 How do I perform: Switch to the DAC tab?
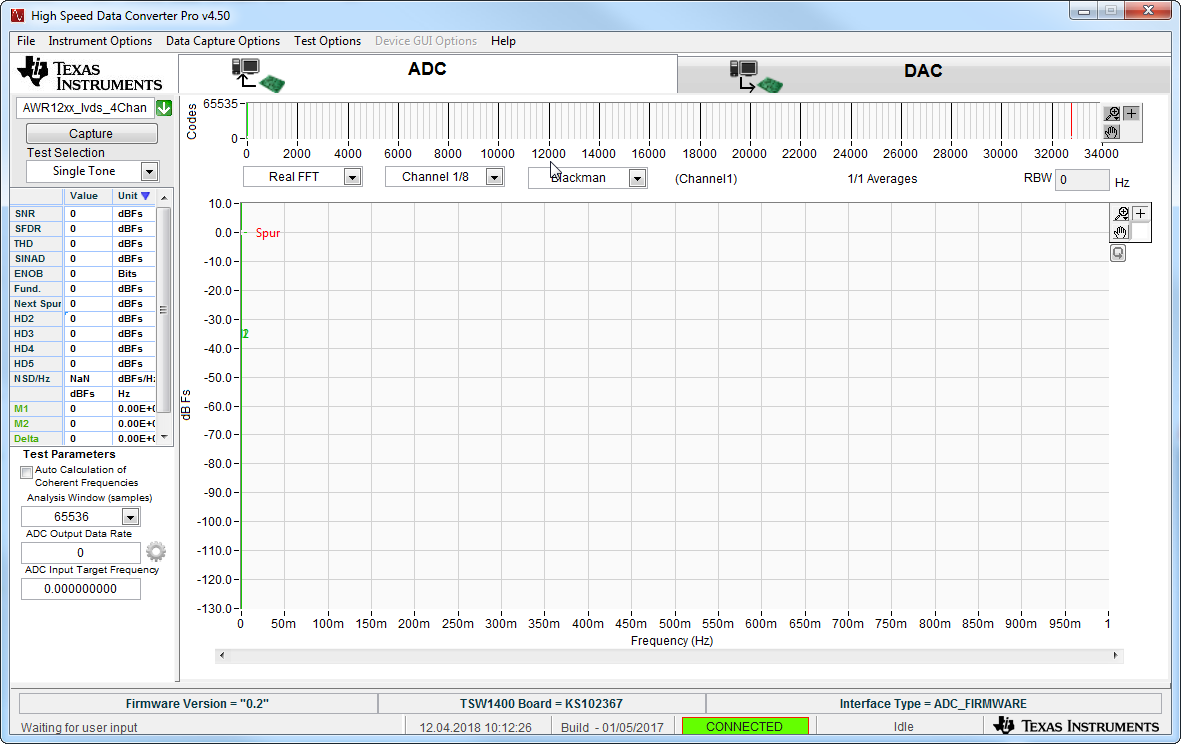tap(922, 71)
